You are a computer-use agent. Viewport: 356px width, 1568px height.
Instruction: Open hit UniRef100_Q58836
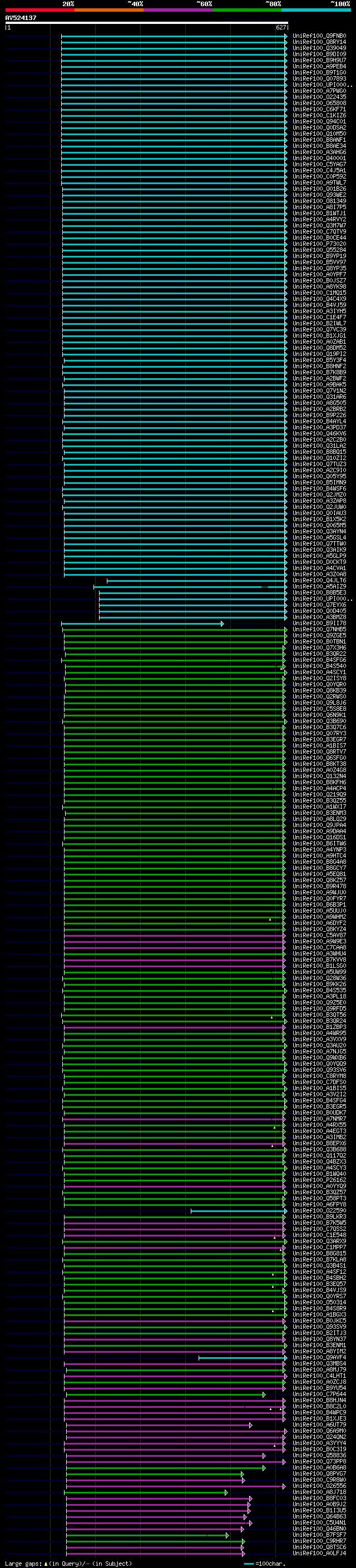[319, 1456]
